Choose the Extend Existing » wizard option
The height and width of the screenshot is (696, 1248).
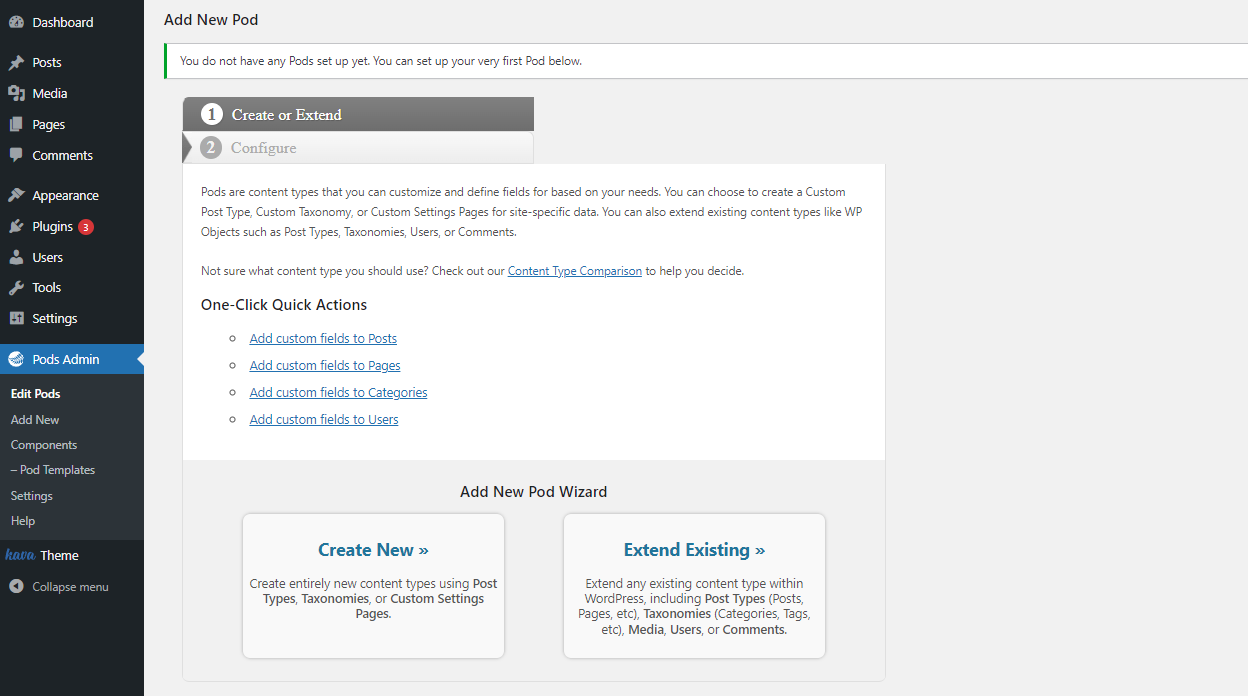point(694,586)
